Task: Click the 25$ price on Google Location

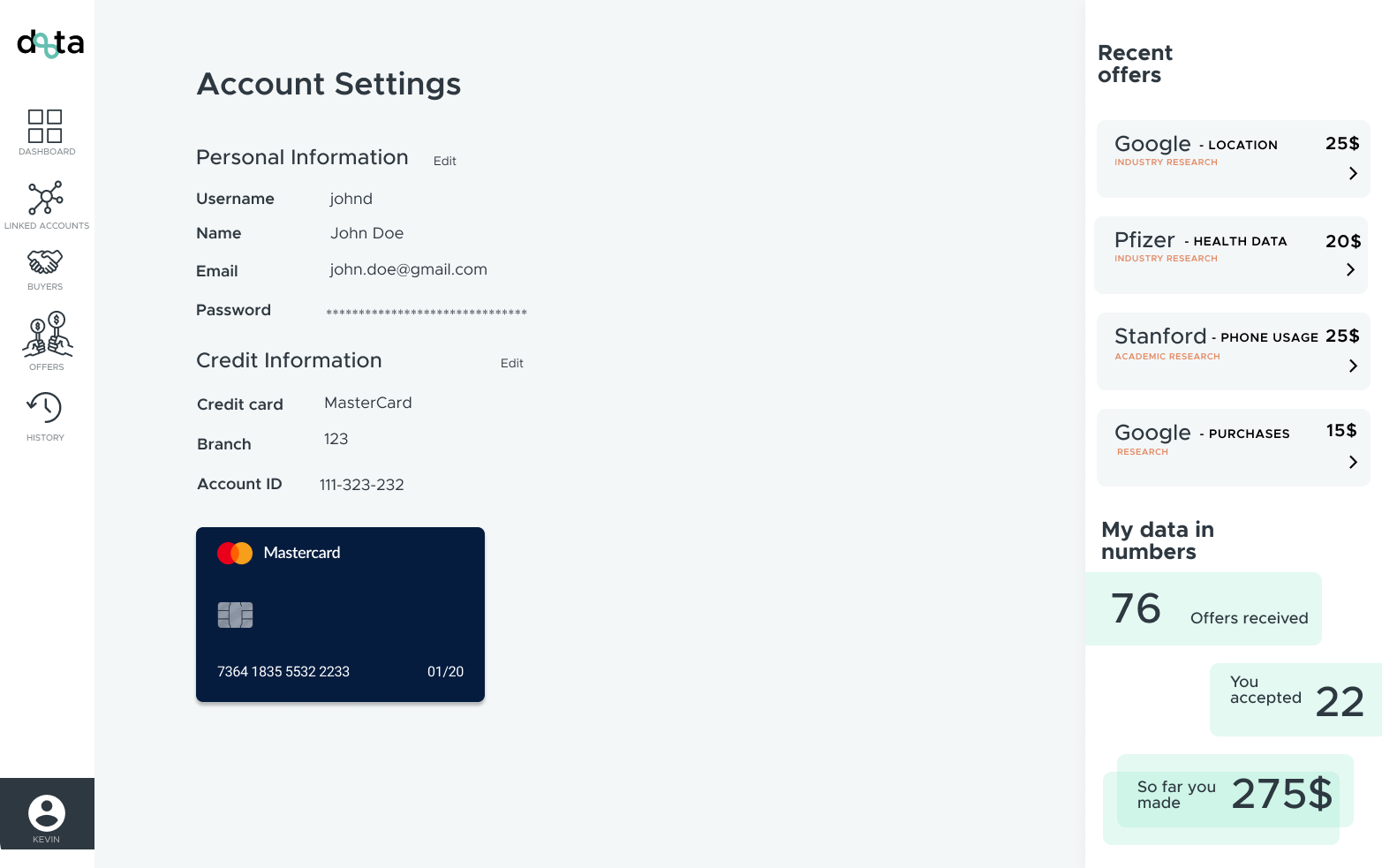Action: 1342,144
